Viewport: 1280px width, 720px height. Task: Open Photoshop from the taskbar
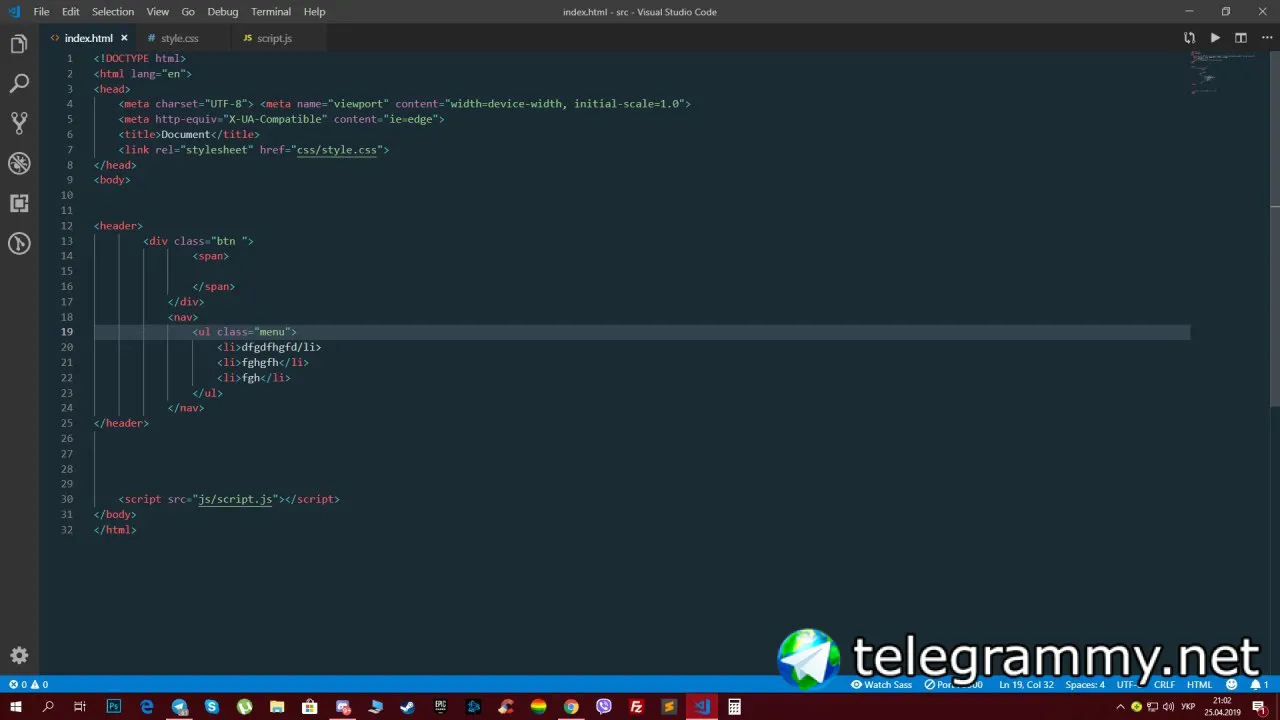click(x=113, y=707)
